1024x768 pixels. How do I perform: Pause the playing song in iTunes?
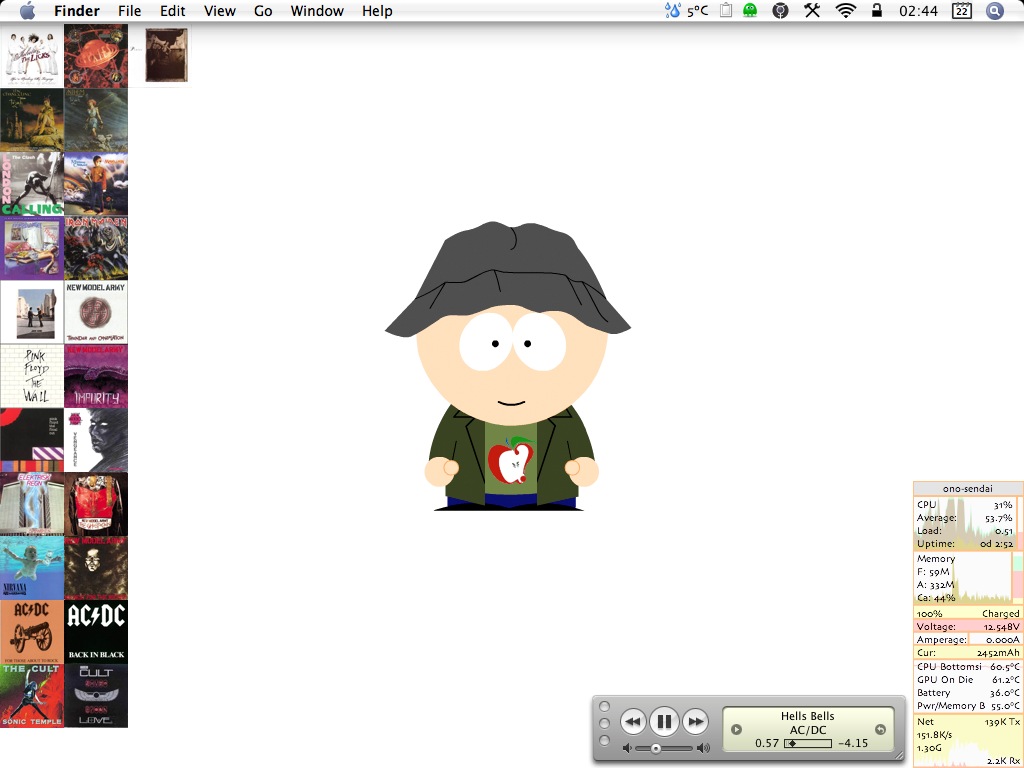[x=664, y=722]
